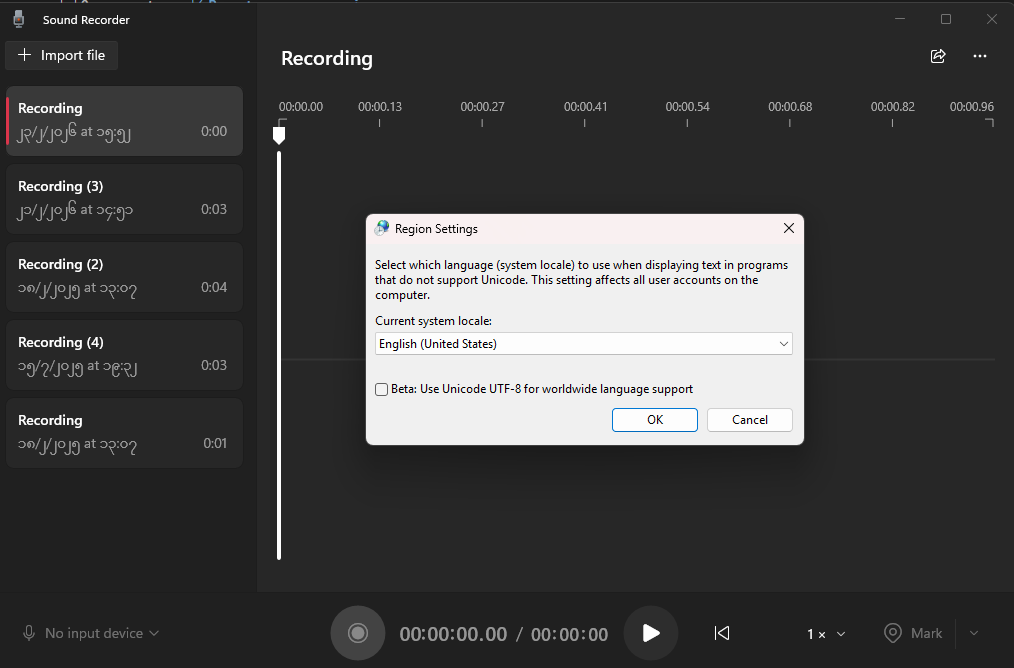Click the 0:03 duration of Recording (4)
This screenshot has height=668, width=1014.
pyautogui.click(x=213, y=365)
